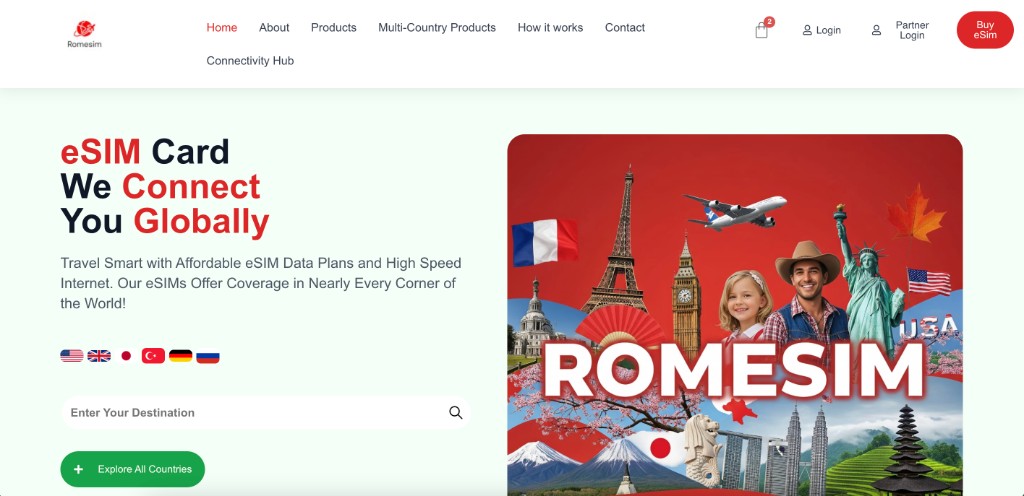Click the Explore All Countries button
This screenshot has height=496, width=1024.
[x=133, y=469]
